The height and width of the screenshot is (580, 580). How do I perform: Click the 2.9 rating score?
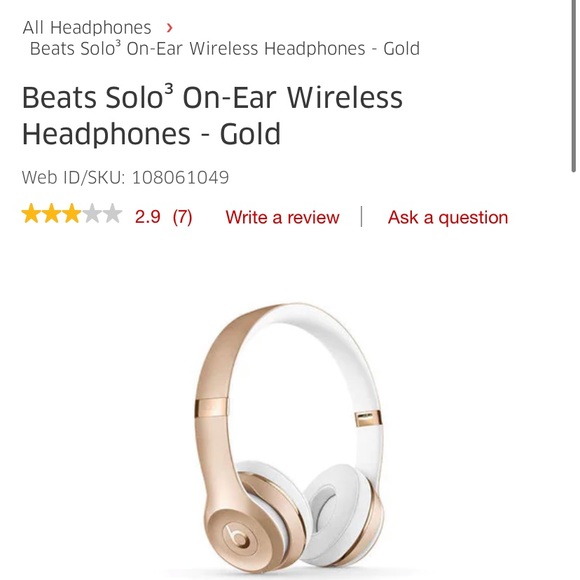[148, 217]
